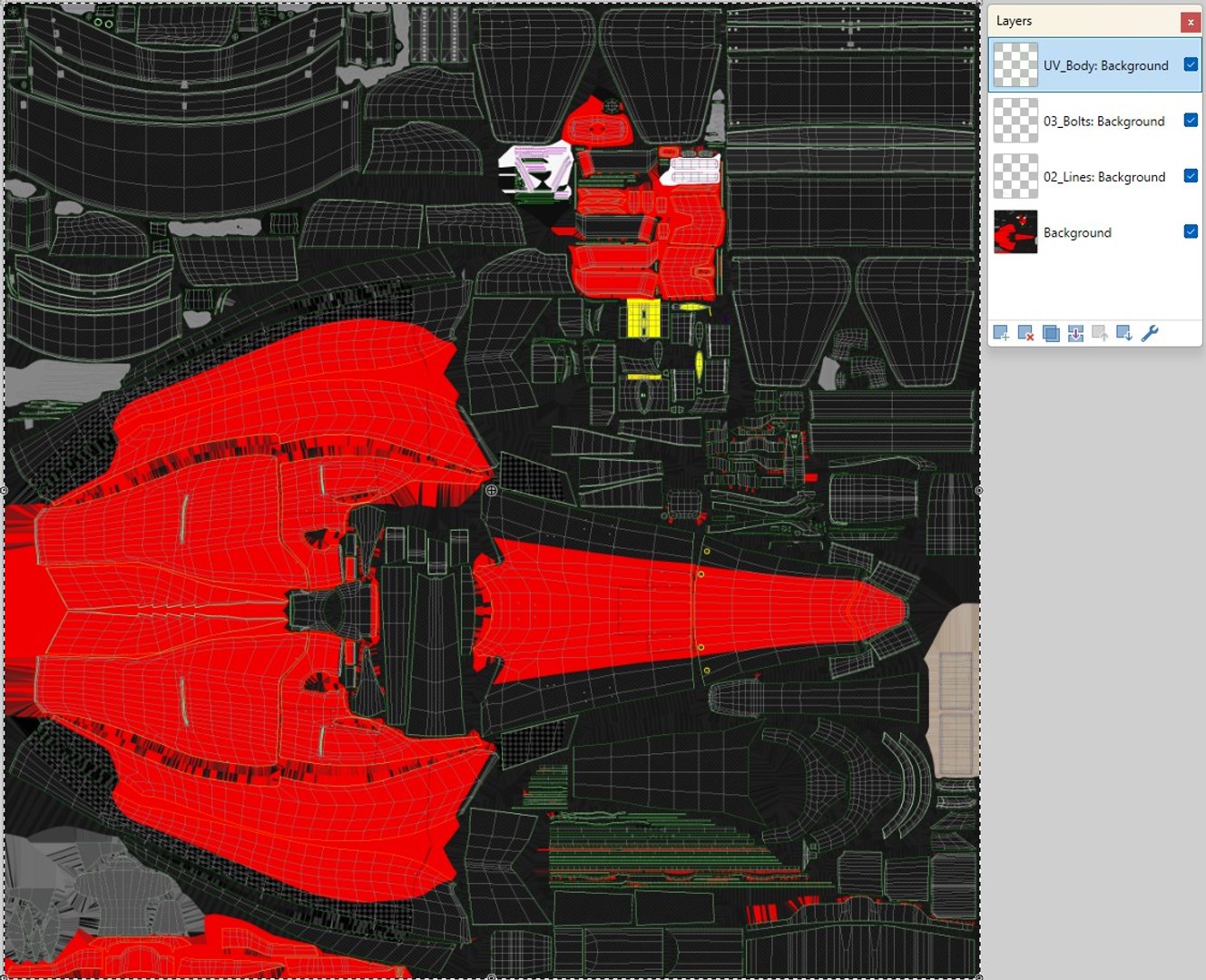
Task: Select the 02_Lines: Background layer name
Action: coord(1104,177)
